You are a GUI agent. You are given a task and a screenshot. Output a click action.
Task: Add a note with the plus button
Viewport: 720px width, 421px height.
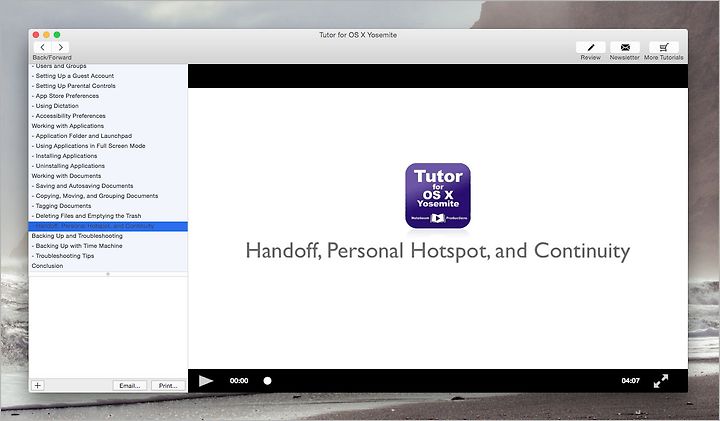(x=38, y=386)
